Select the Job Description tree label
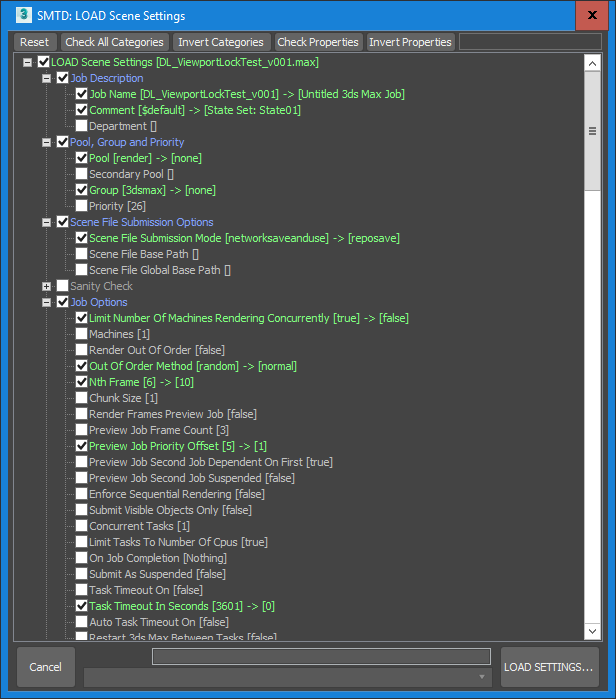The image size is (616, 699). coord(107,78)
